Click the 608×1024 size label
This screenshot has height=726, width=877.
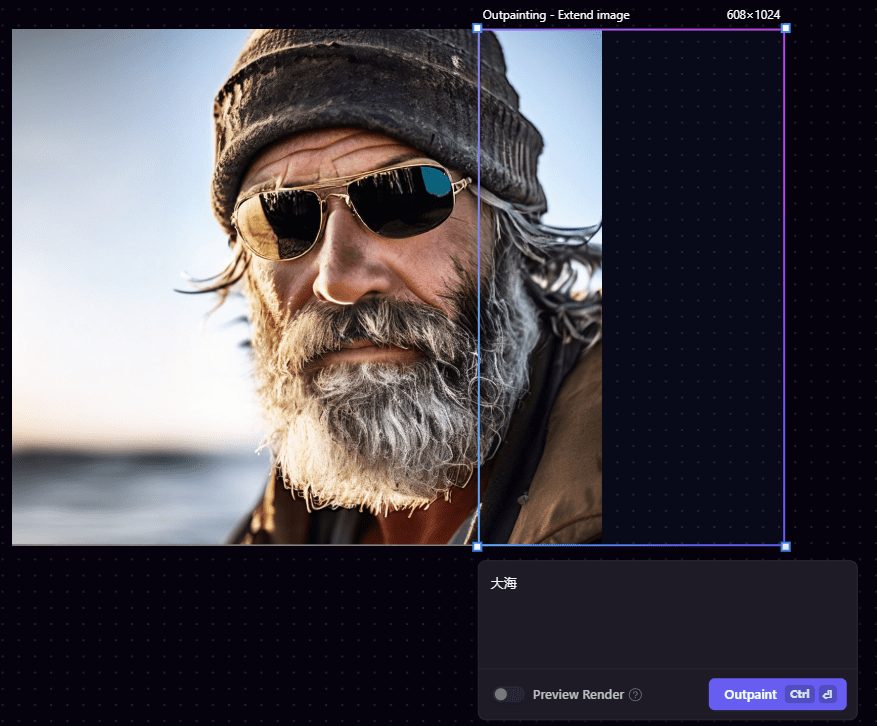[753, 15]
